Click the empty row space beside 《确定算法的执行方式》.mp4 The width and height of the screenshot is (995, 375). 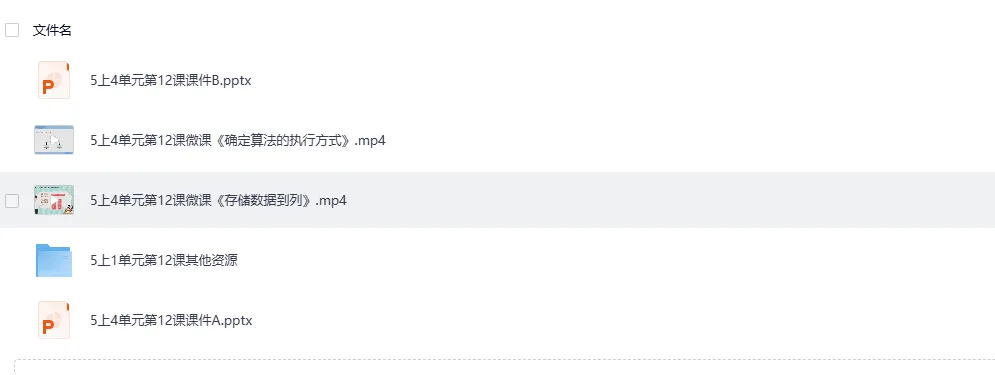[x=690, y=140]
